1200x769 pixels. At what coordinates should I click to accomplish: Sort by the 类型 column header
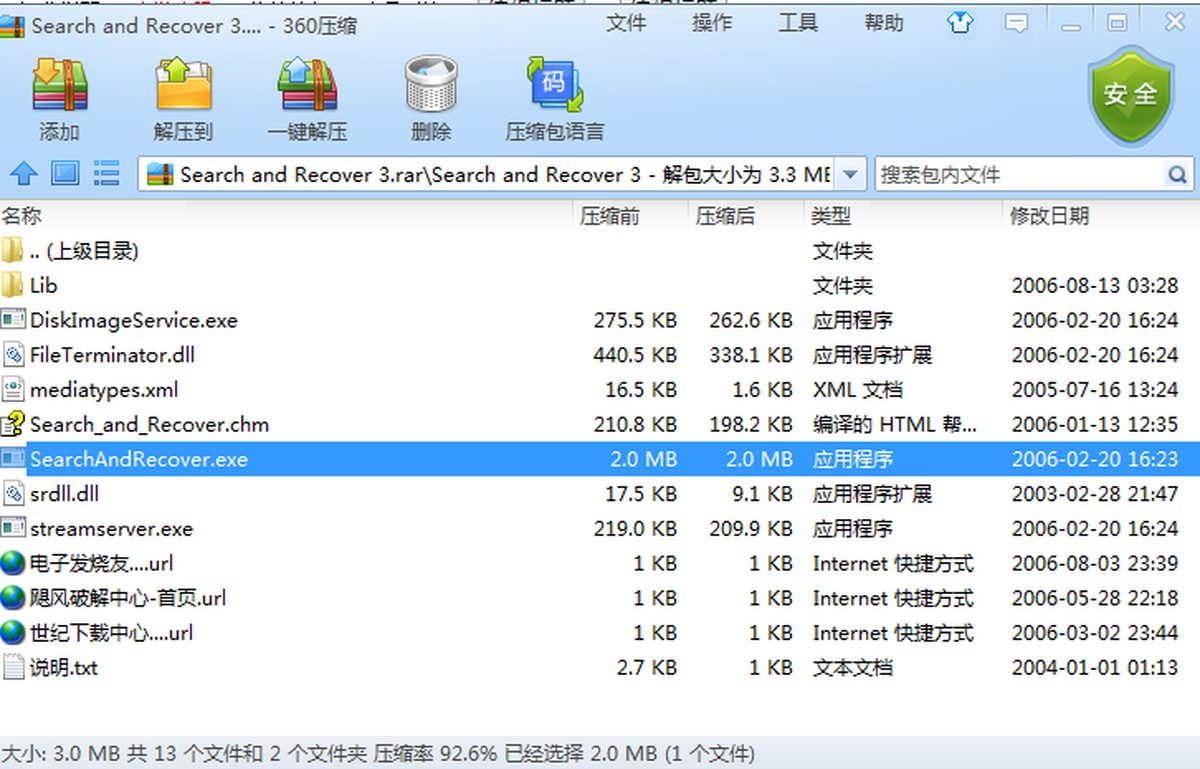(830, 216)
